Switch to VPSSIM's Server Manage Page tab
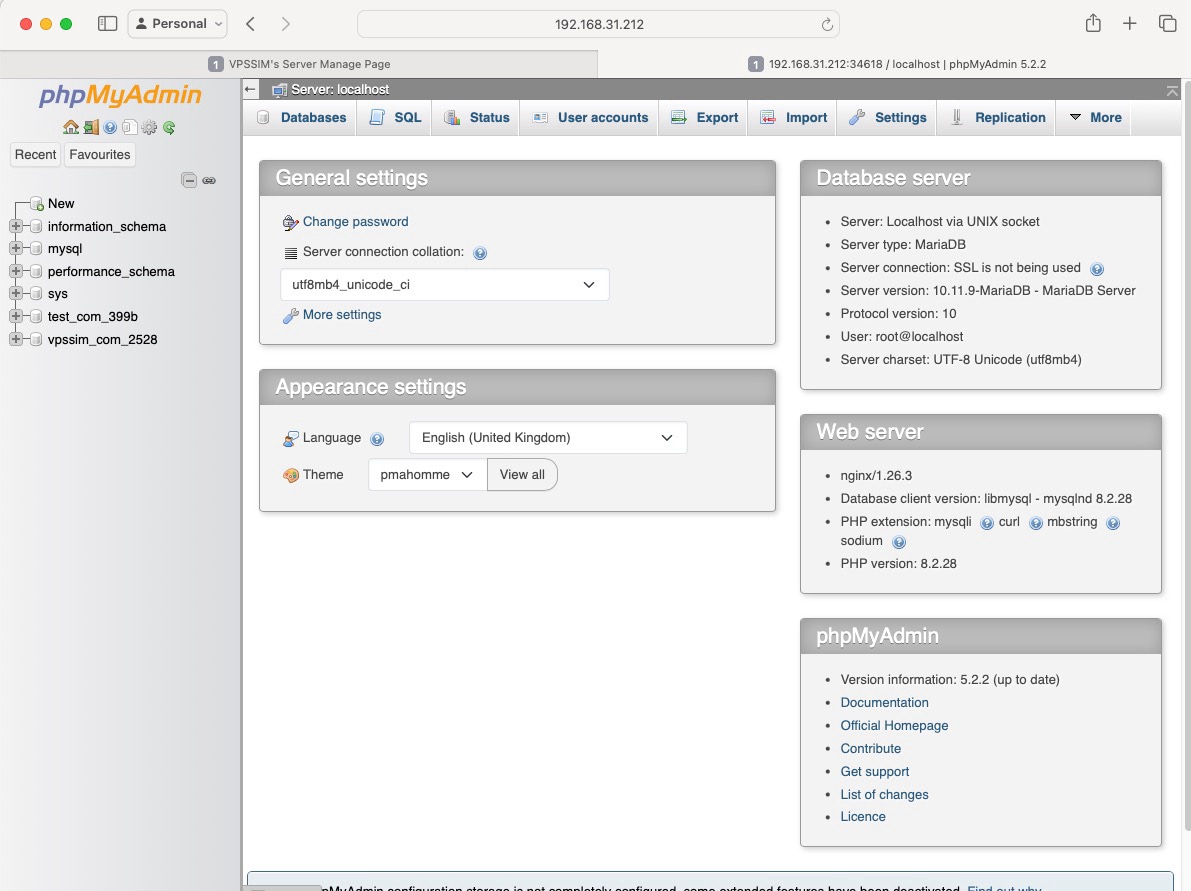Screen dimensions: 1191x891 coord(299,64)
